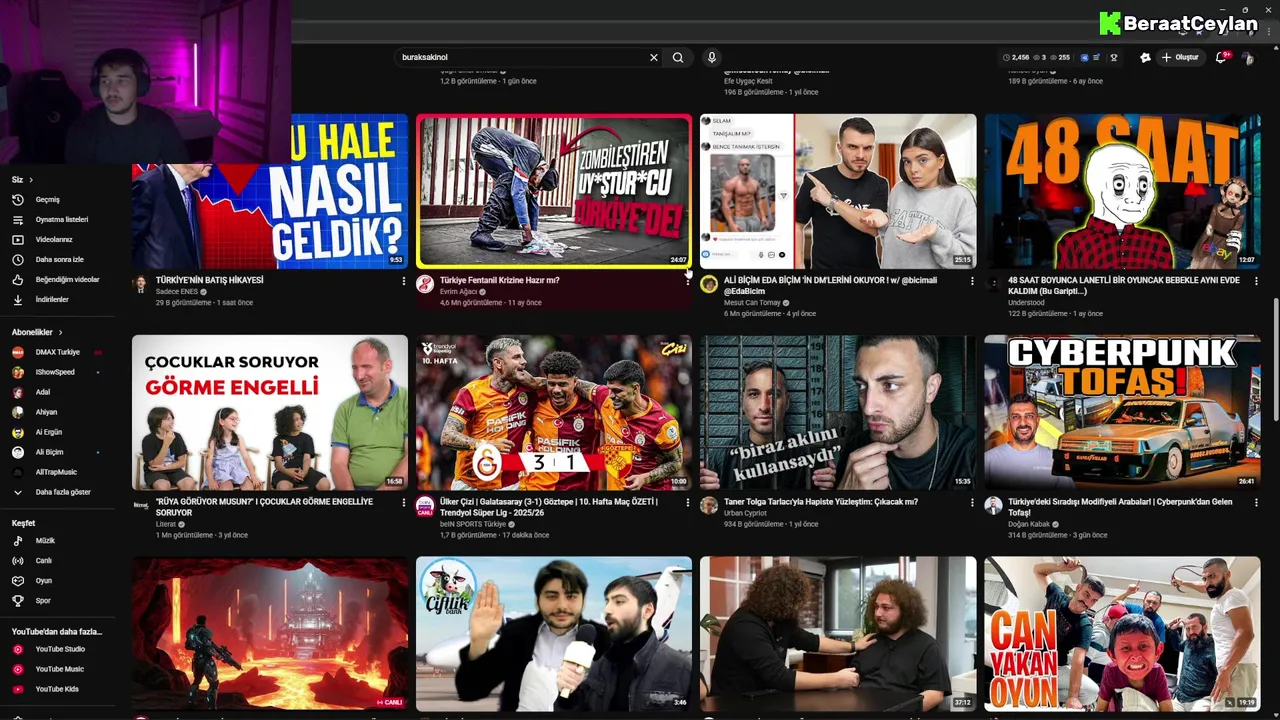
Task: Expand Daha fazla göster subscriptions
Action: (63, 492)
